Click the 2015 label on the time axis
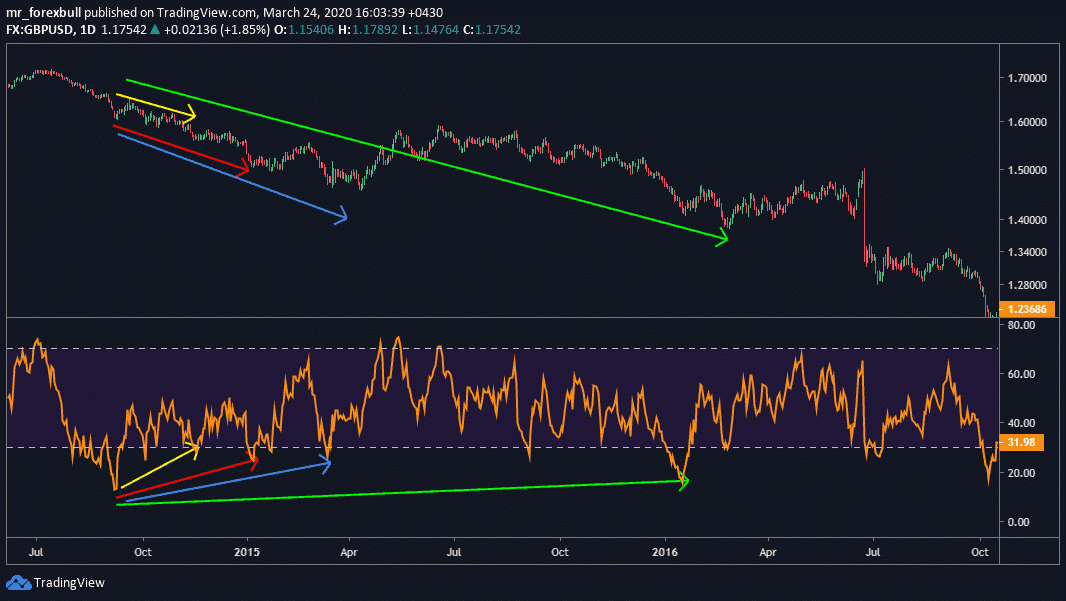This screenshot has width=1066, height=601. [247, 551]
